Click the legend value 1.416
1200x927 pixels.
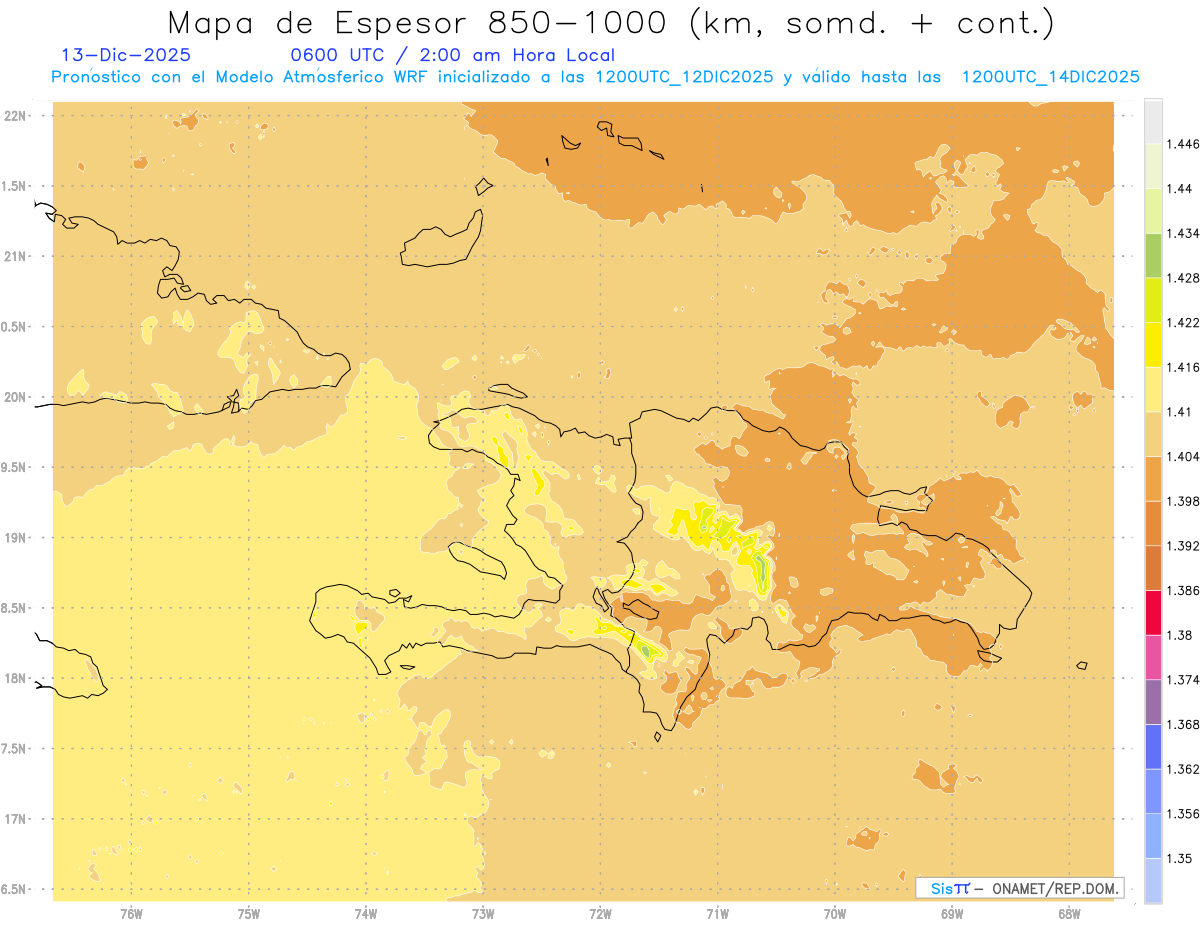[1184, 367]
